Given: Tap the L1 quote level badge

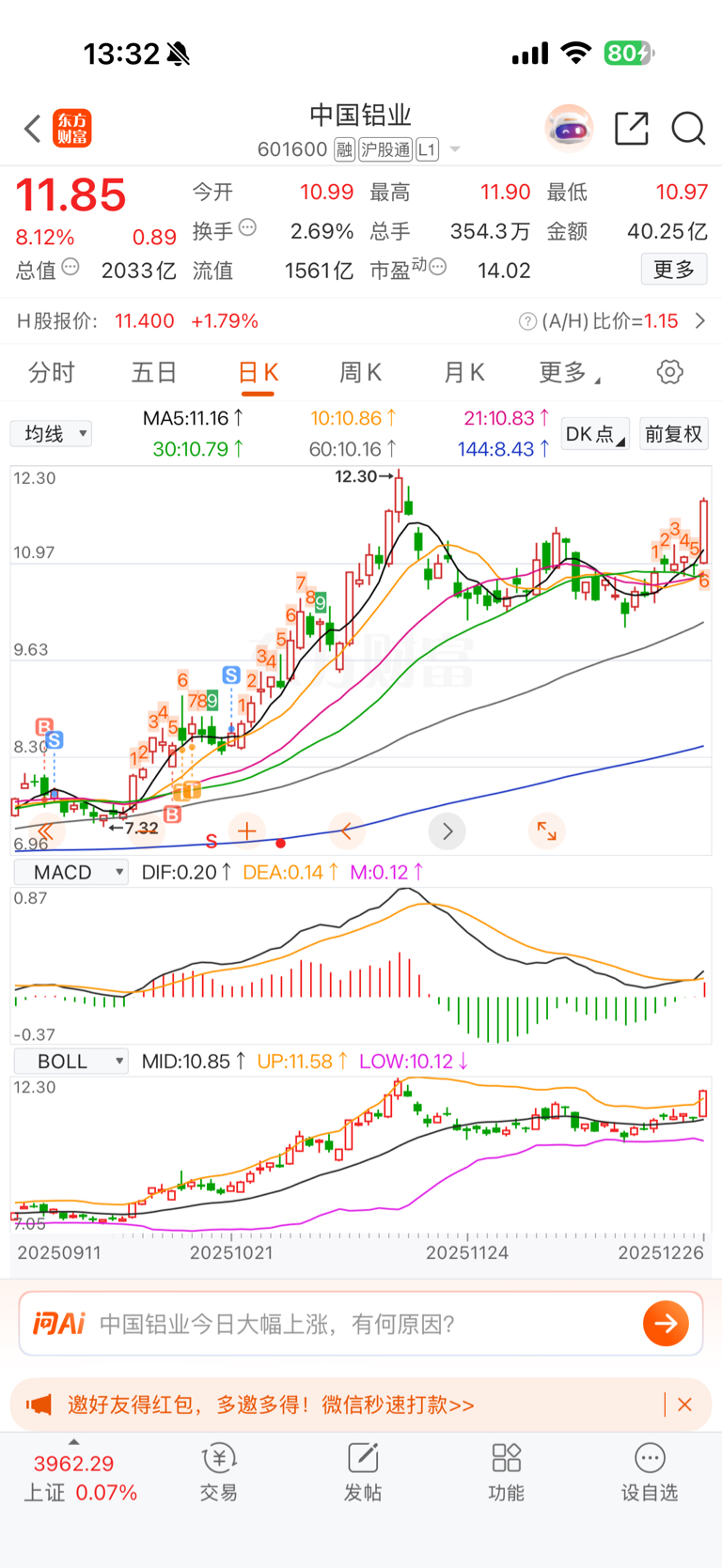Looking at the screenshot, I should [427, 150].
